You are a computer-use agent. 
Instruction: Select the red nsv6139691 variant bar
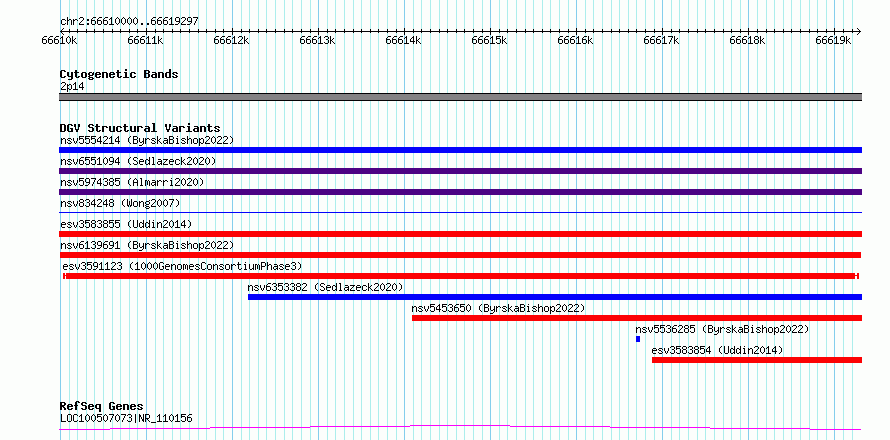point(460,255)
